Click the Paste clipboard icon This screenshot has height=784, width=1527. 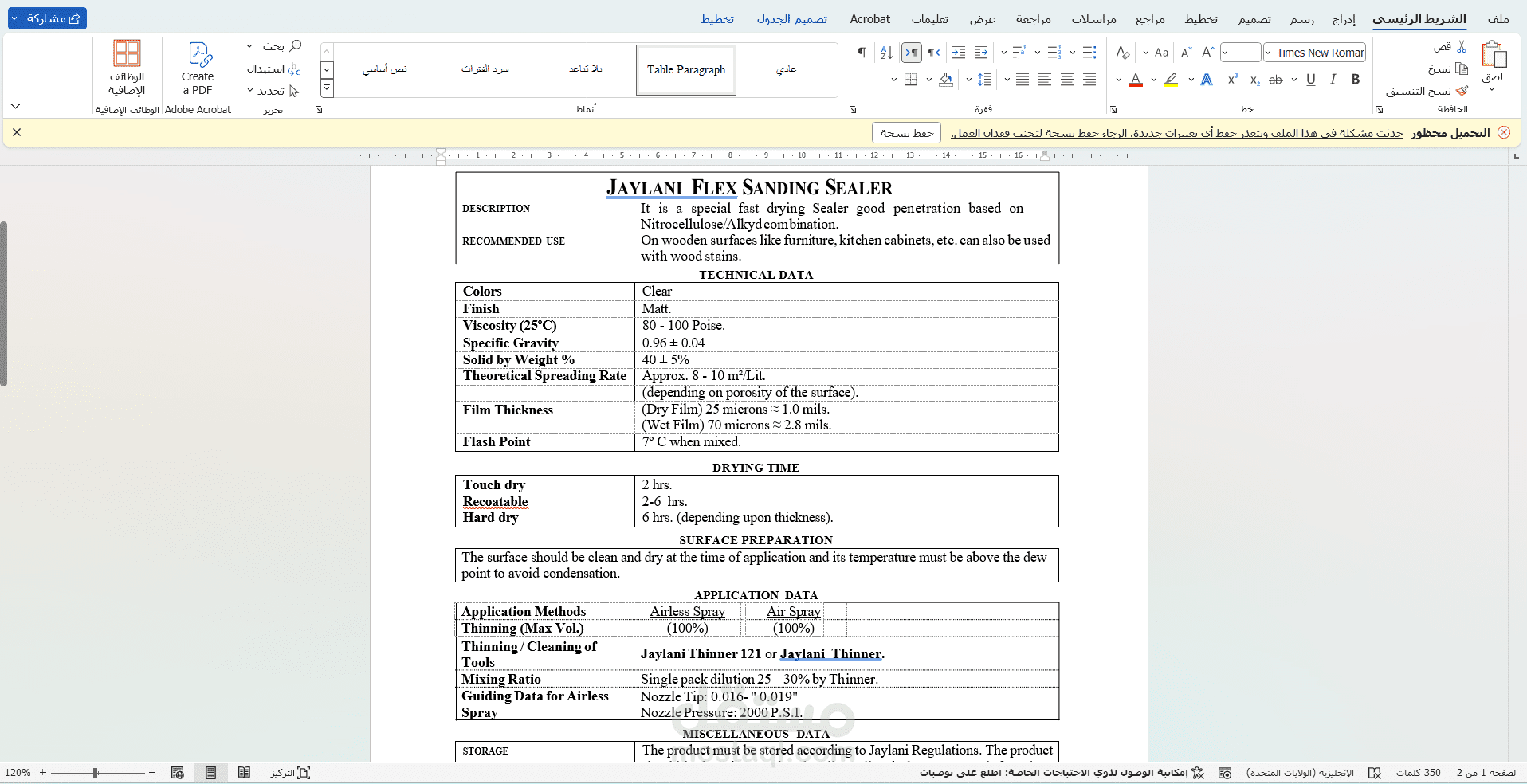click(1493, 56)
